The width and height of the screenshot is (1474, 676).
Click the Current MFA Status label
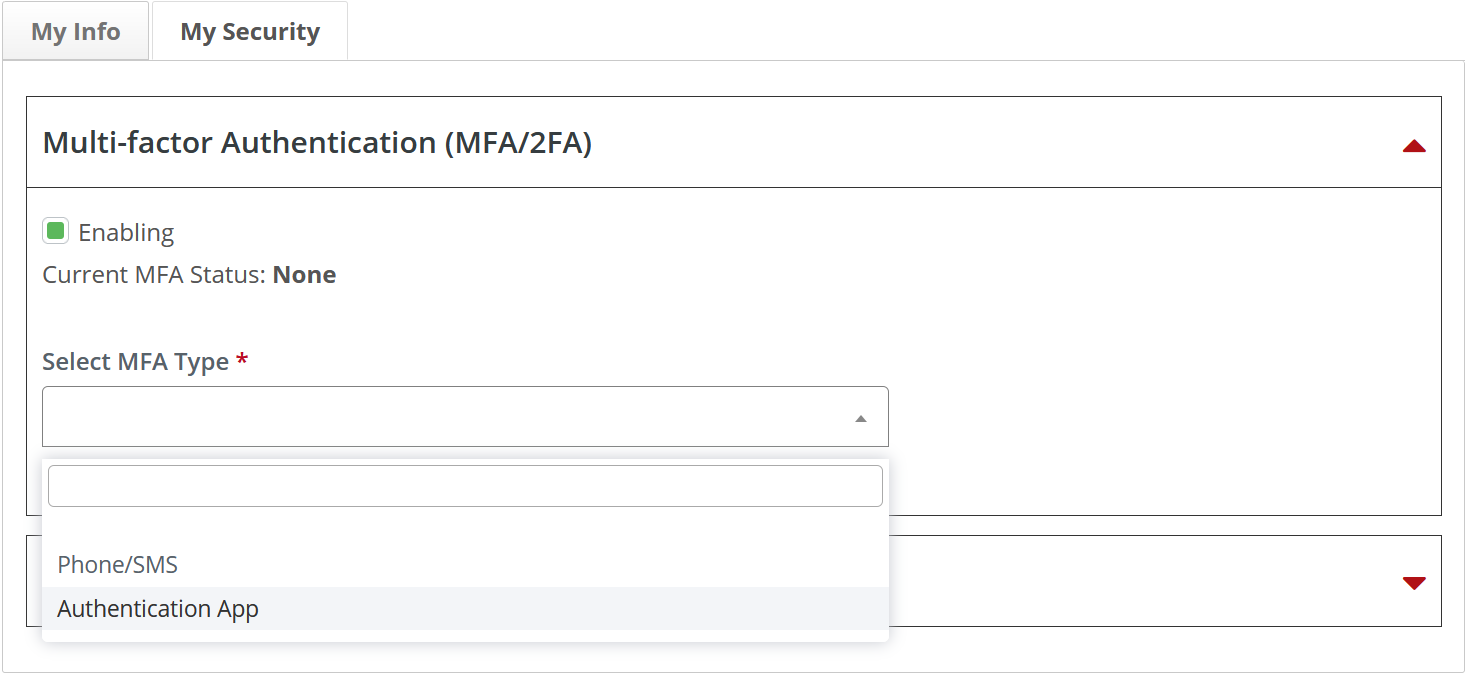[x=155, y=275]
